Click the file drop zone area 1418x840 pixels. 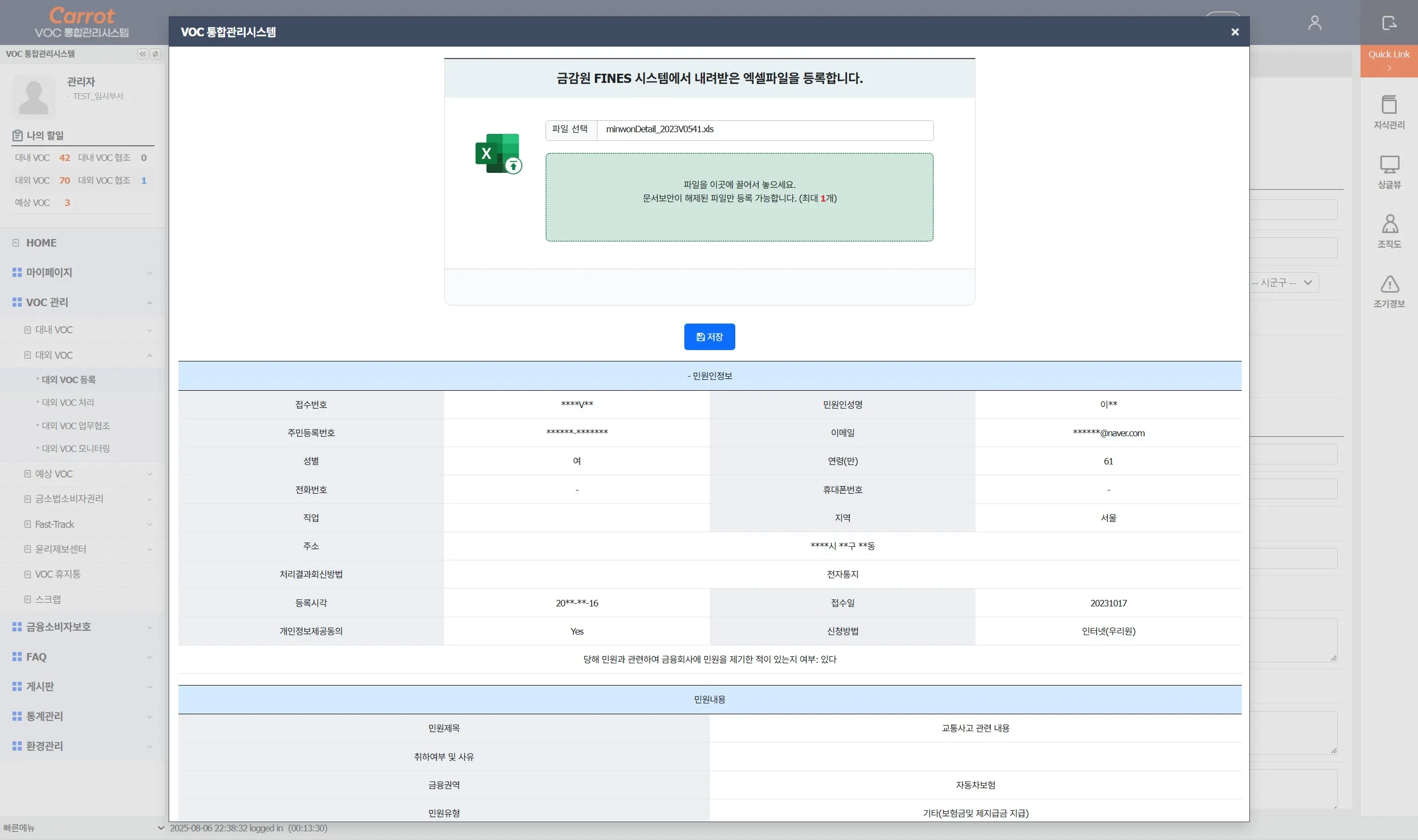point(739,197)
